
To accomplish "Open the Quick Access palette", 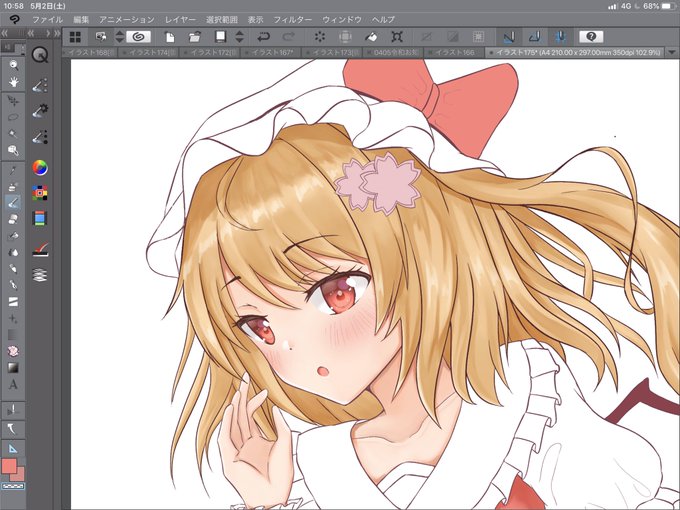I will point(40,55).
